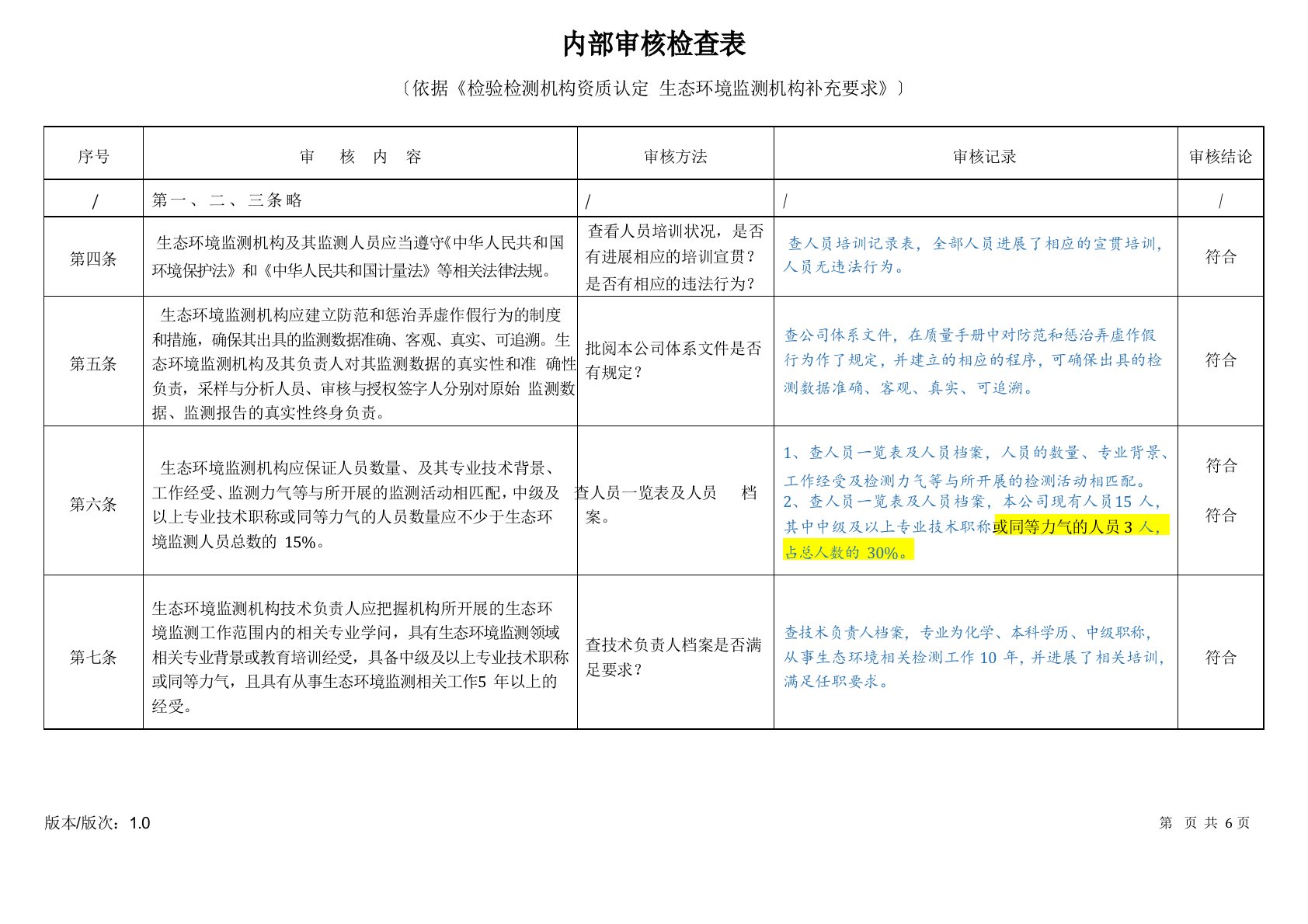Click the 审 核 内 容 column header
Viewport: 1308px width, 924px height.
pyautogui.click(x=360, y=157)
